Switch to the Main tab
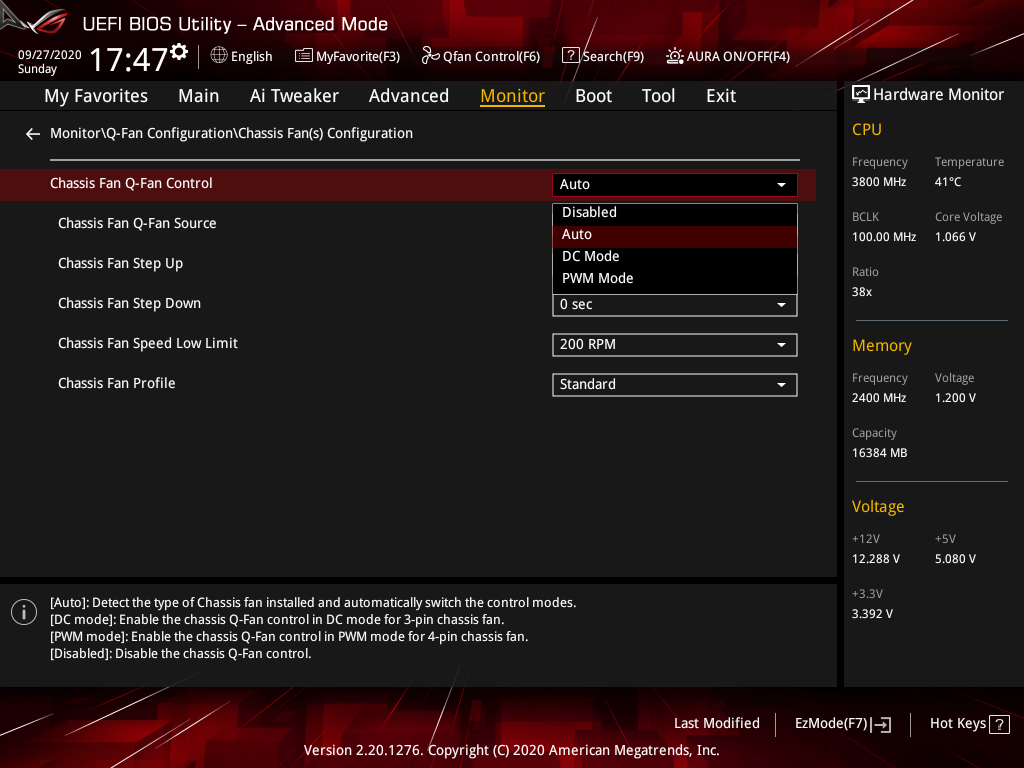The height and width of the screenshot is (768, 1024). [x=199, y=96]
